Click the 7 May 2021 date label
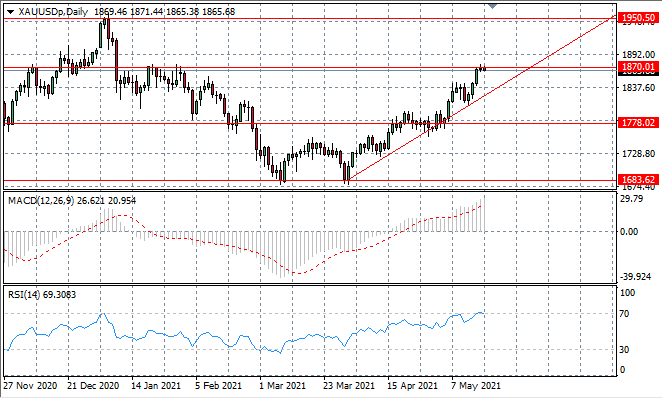This screenshot has height=398, width=662. point(476,386)
